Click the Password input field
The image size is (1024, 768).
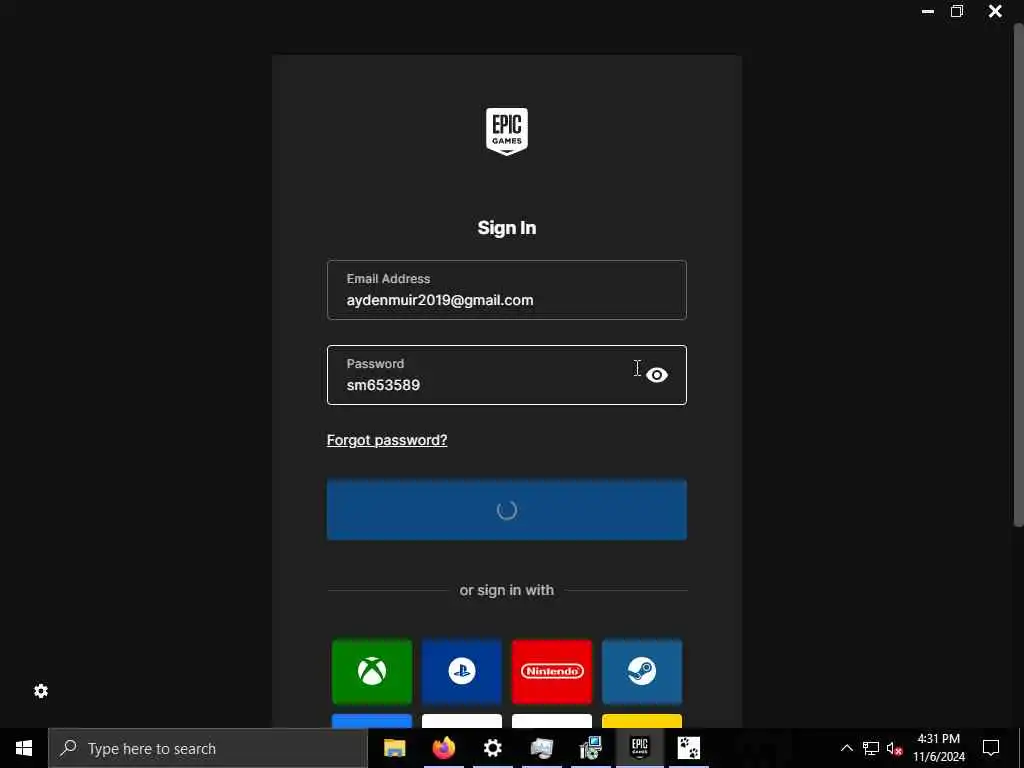(x=507, y=375)
